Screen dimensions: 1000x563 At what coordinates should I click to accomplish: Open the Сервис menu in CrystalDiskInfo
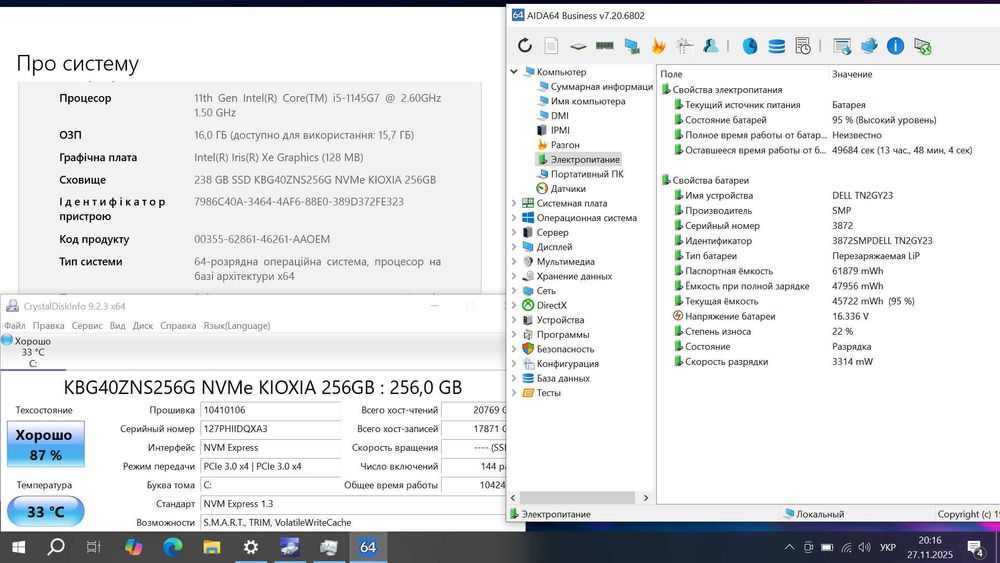87,325
